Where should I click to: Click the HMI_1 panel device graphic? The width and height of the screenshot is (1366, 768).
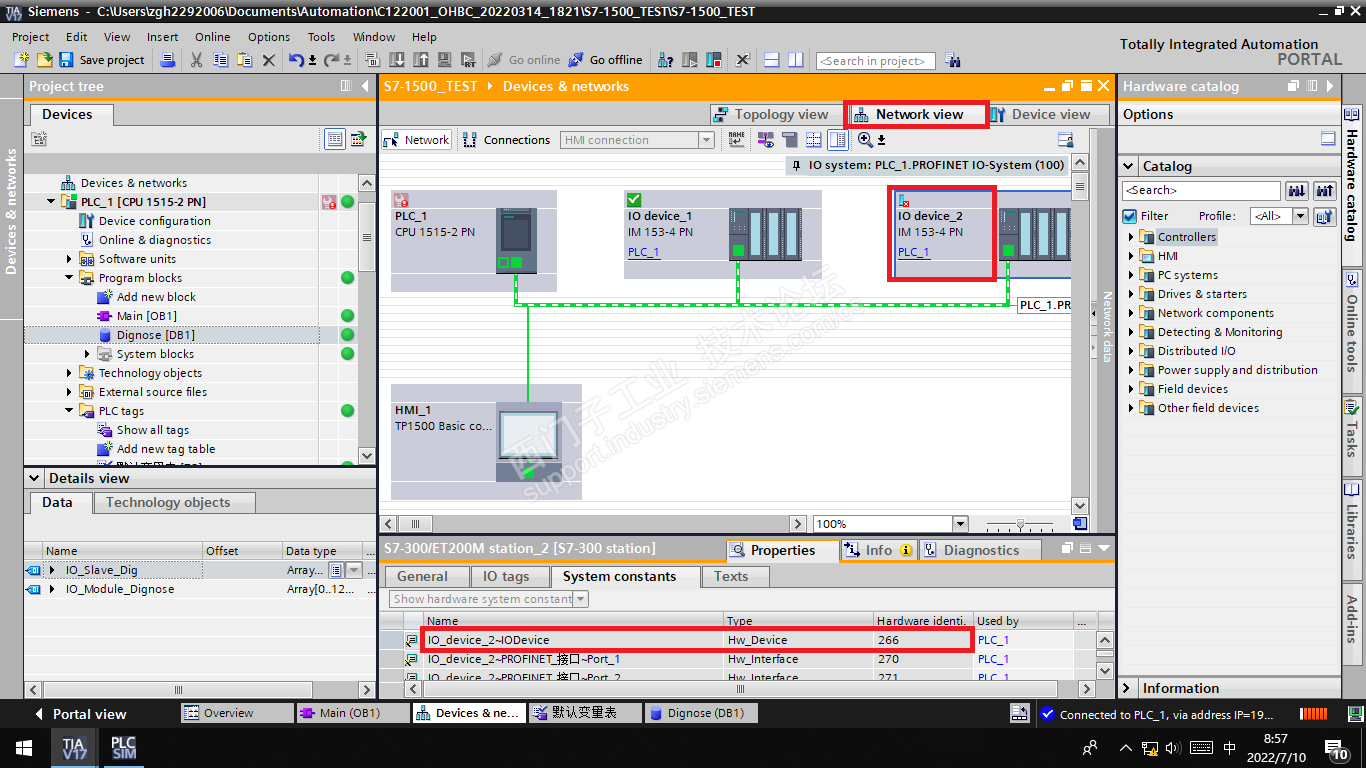[x=529, y=440]
